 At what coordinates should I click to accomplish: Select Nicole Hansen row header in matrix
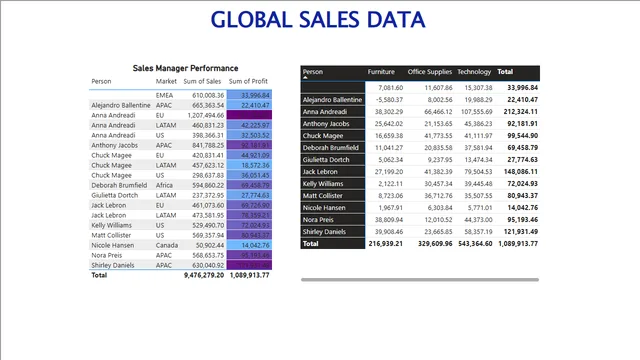pos(332,208)
